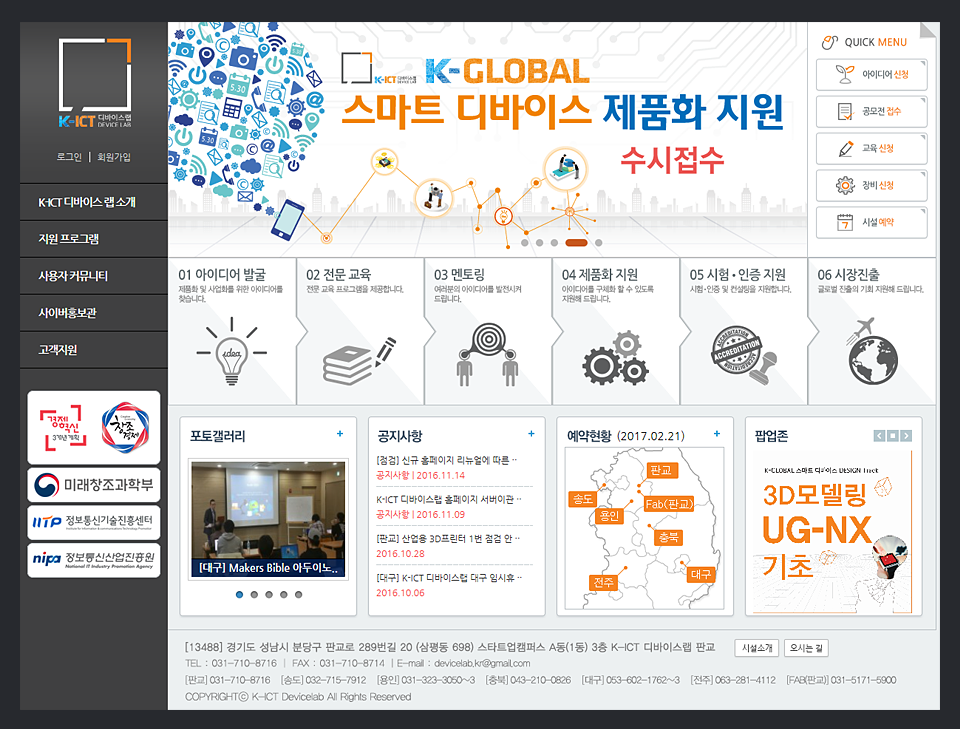Screen dimensions: 960x729
Task: Expand 예약현황 with plus icon
Action: pos(717,434)
